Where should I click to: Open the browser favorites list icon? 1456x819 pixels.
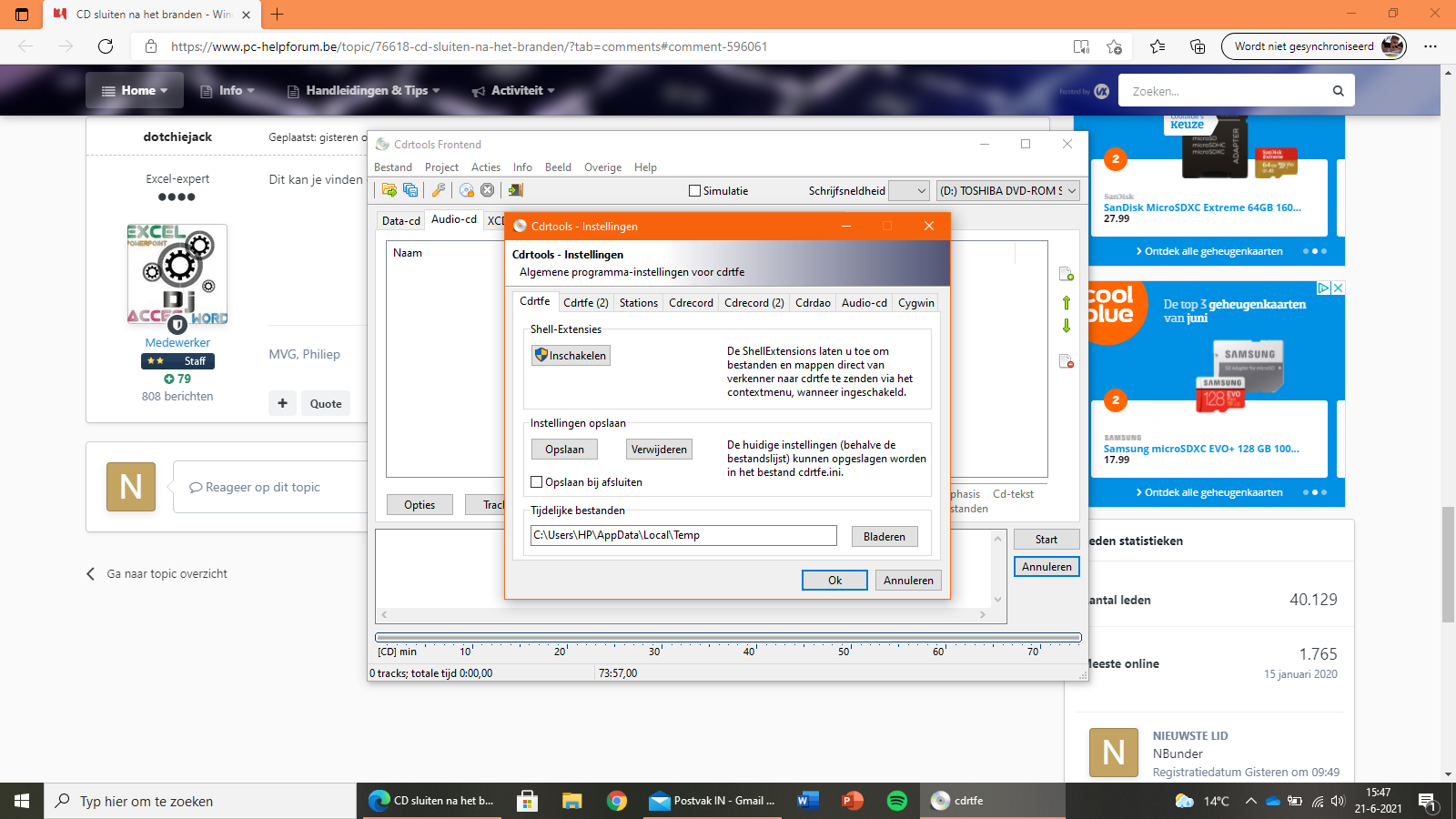tap(1158, 46)
